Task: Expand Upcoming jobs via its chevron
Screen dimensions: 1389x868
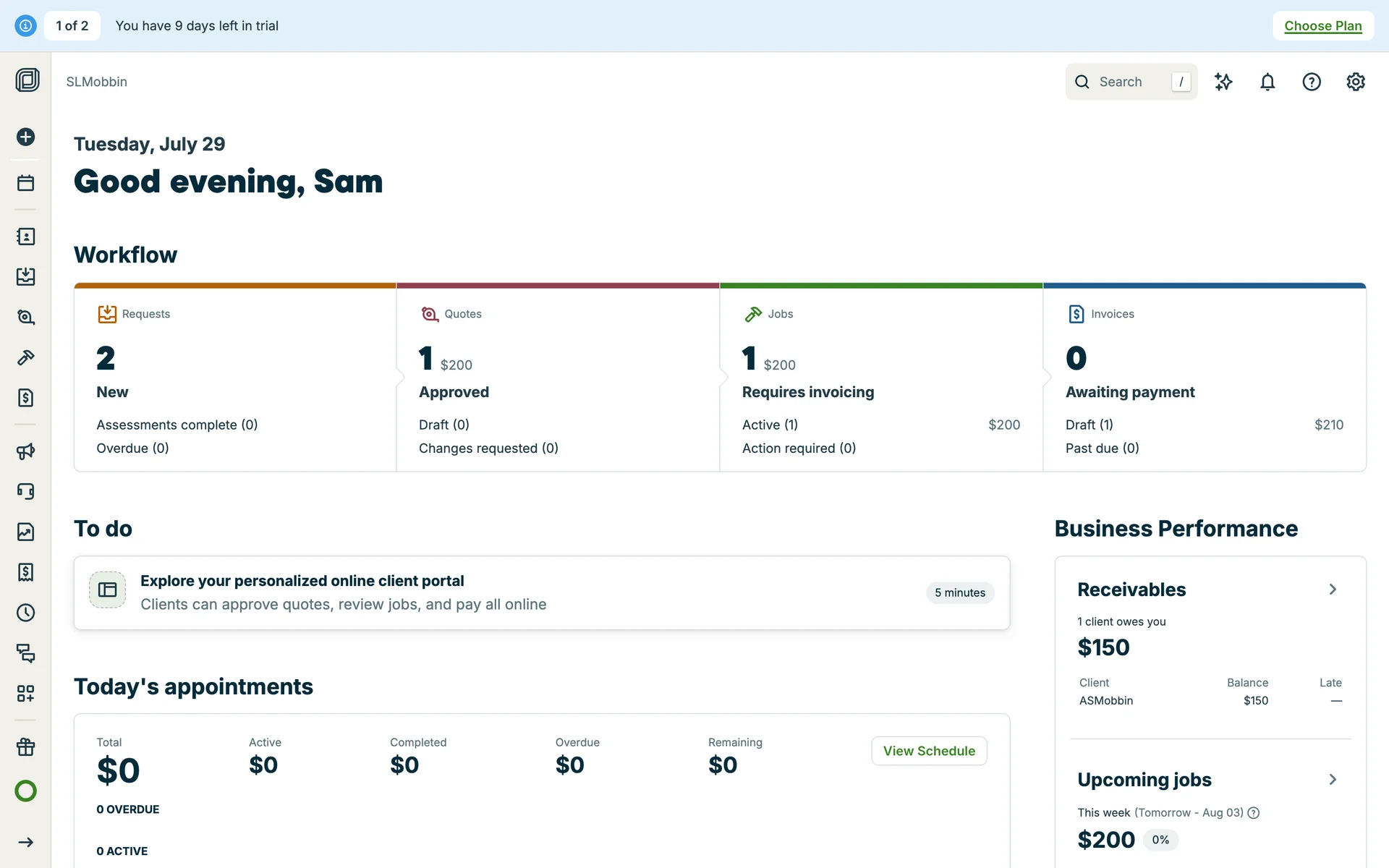Action: click(x=1333, y=779)
